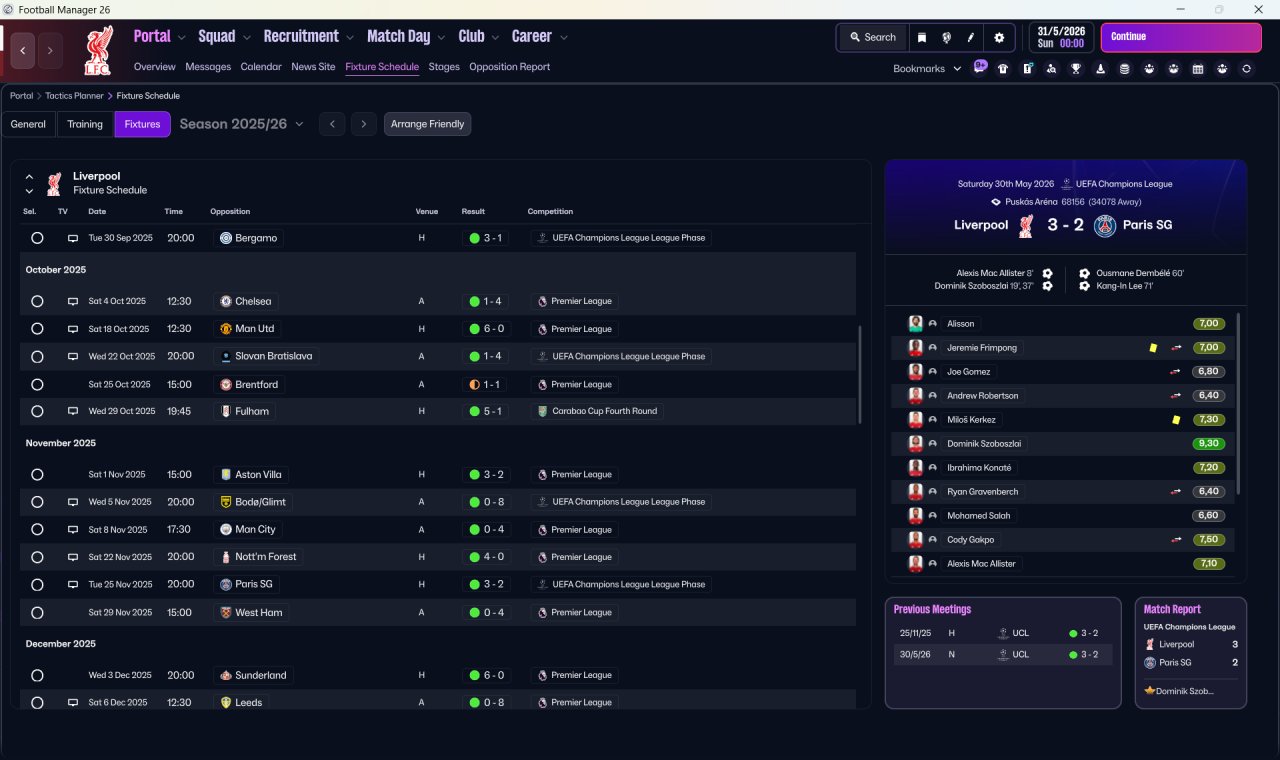Expand the Portal menu chevron
This screenshot has height=760, width=1280.
[x=181, y=38]
